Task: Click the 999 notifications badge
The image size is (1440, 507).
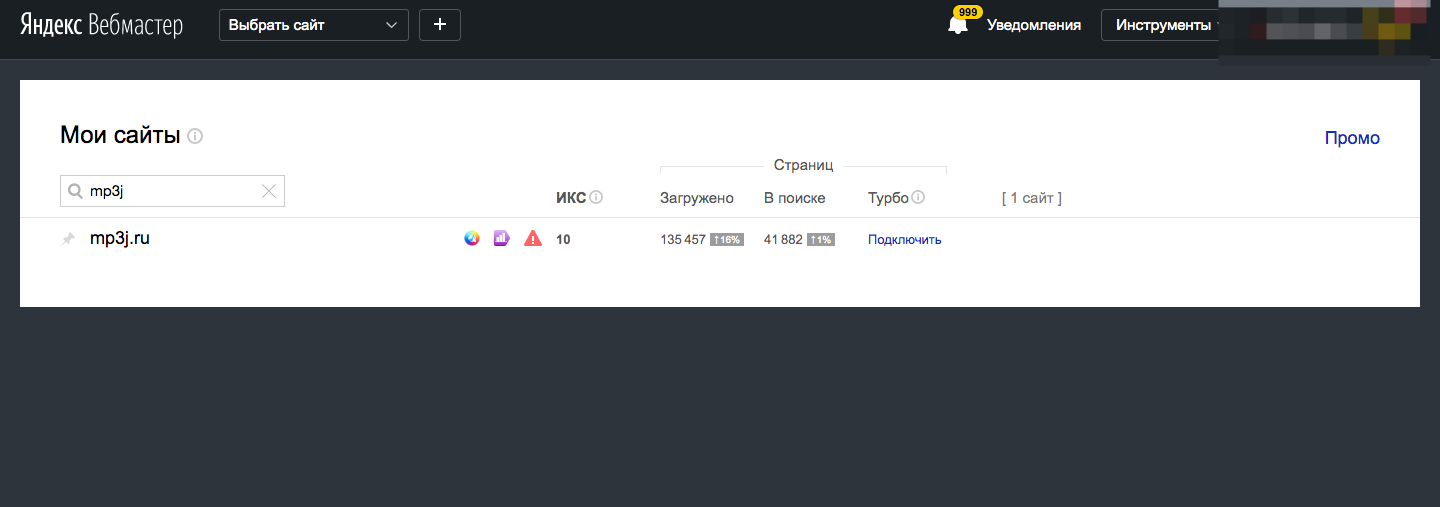Action: pyautogui.click(x=967, y=12)
